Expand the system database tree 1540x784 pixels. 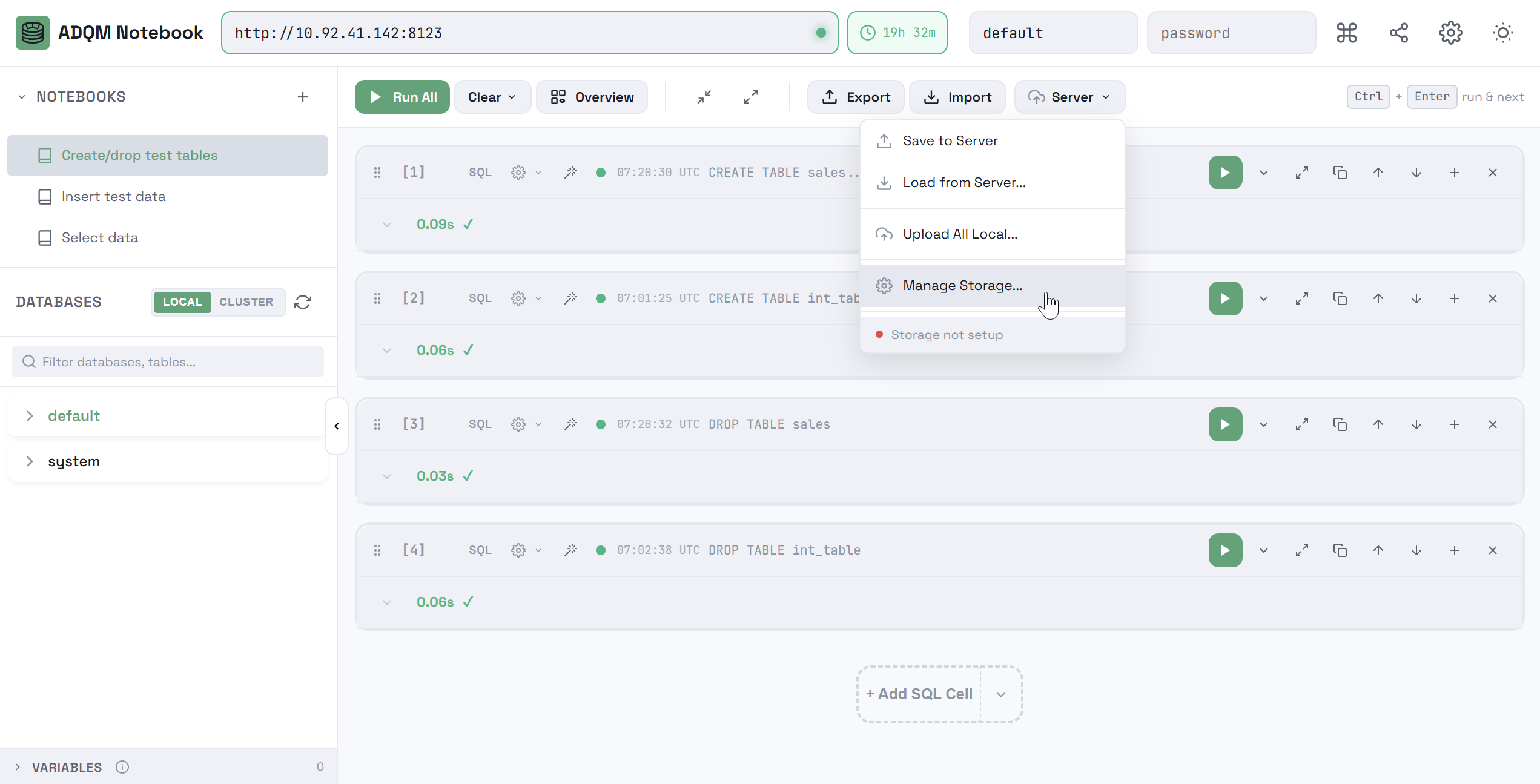(x=30, y=461)
